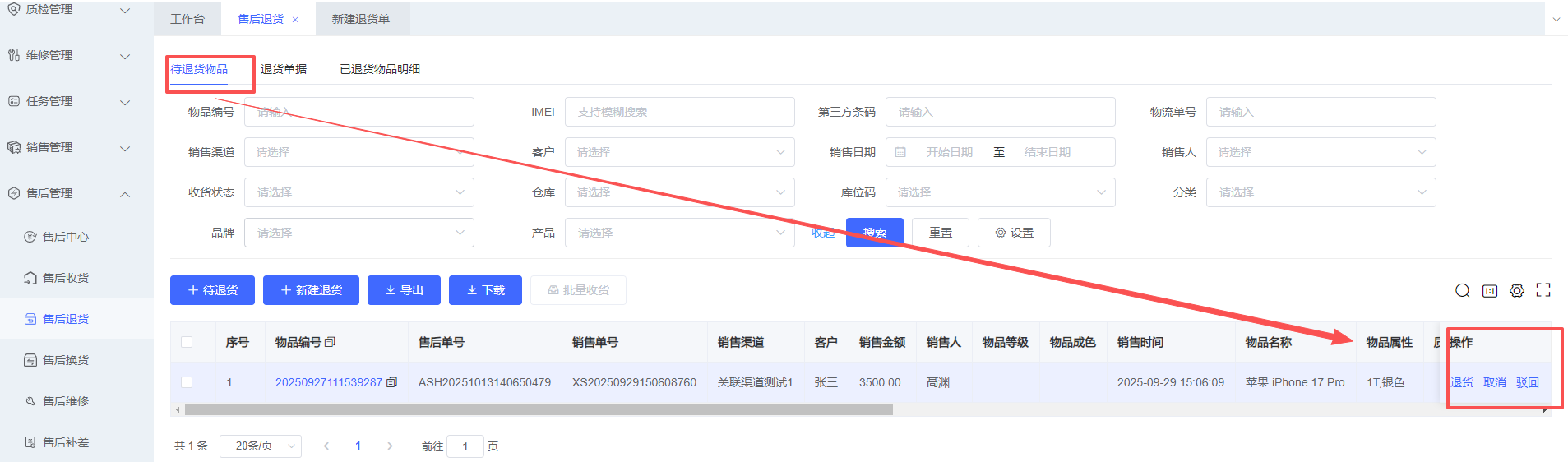1568x462 pixels.
Task: Open the 品牌 dropdown
Action: point(359,233)
